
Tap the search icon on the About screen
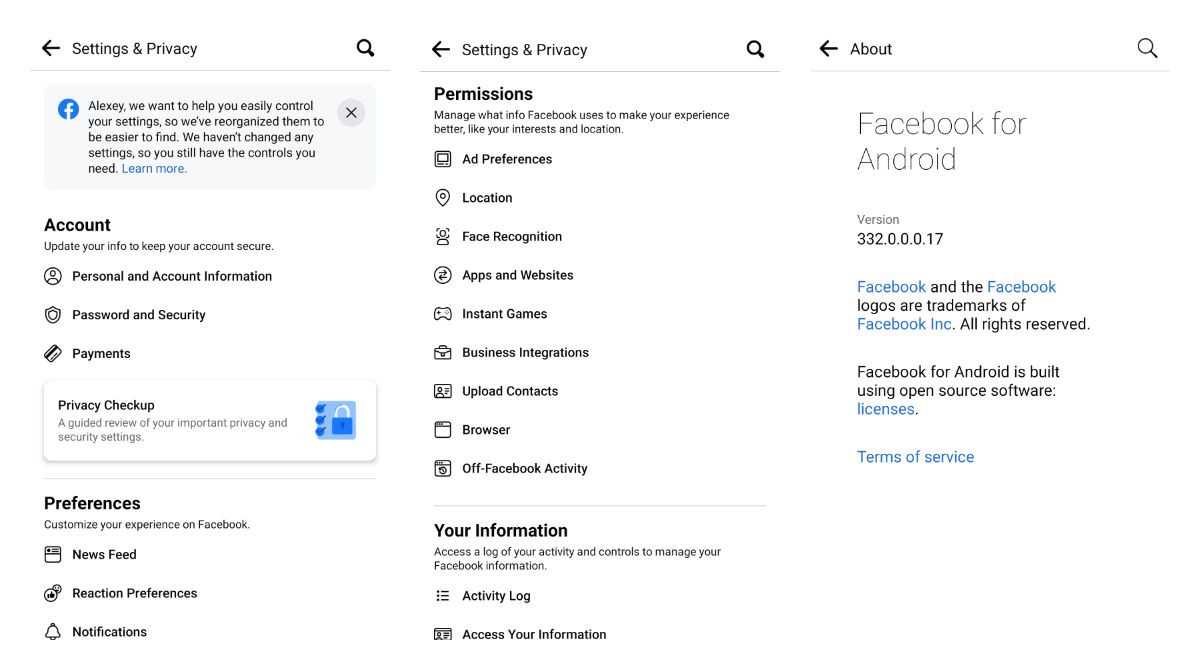tap(1147, 48)
